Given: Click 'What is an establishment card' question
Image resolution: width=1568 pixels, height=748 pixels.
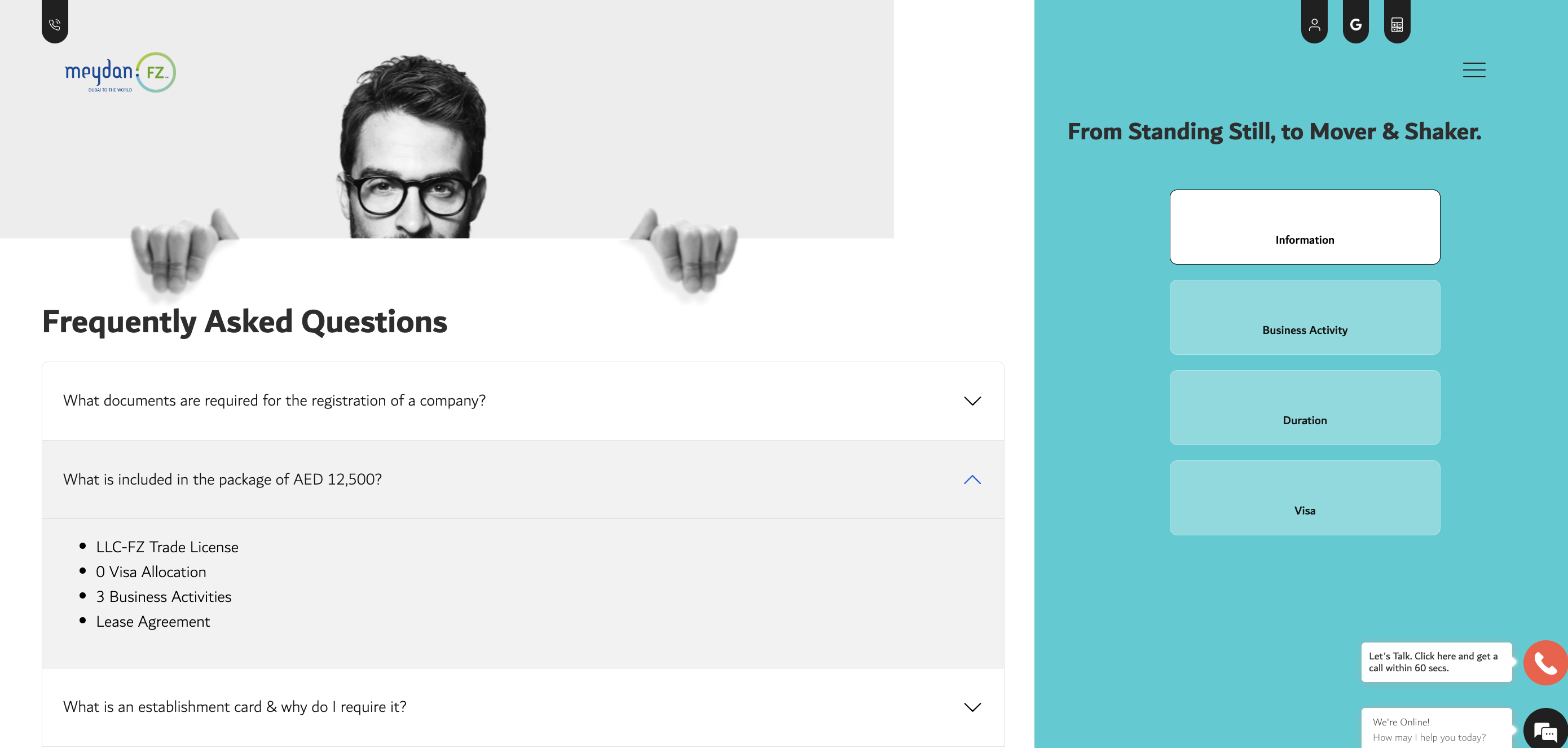Looking at the screenshot, I should (x=234, y=707).
